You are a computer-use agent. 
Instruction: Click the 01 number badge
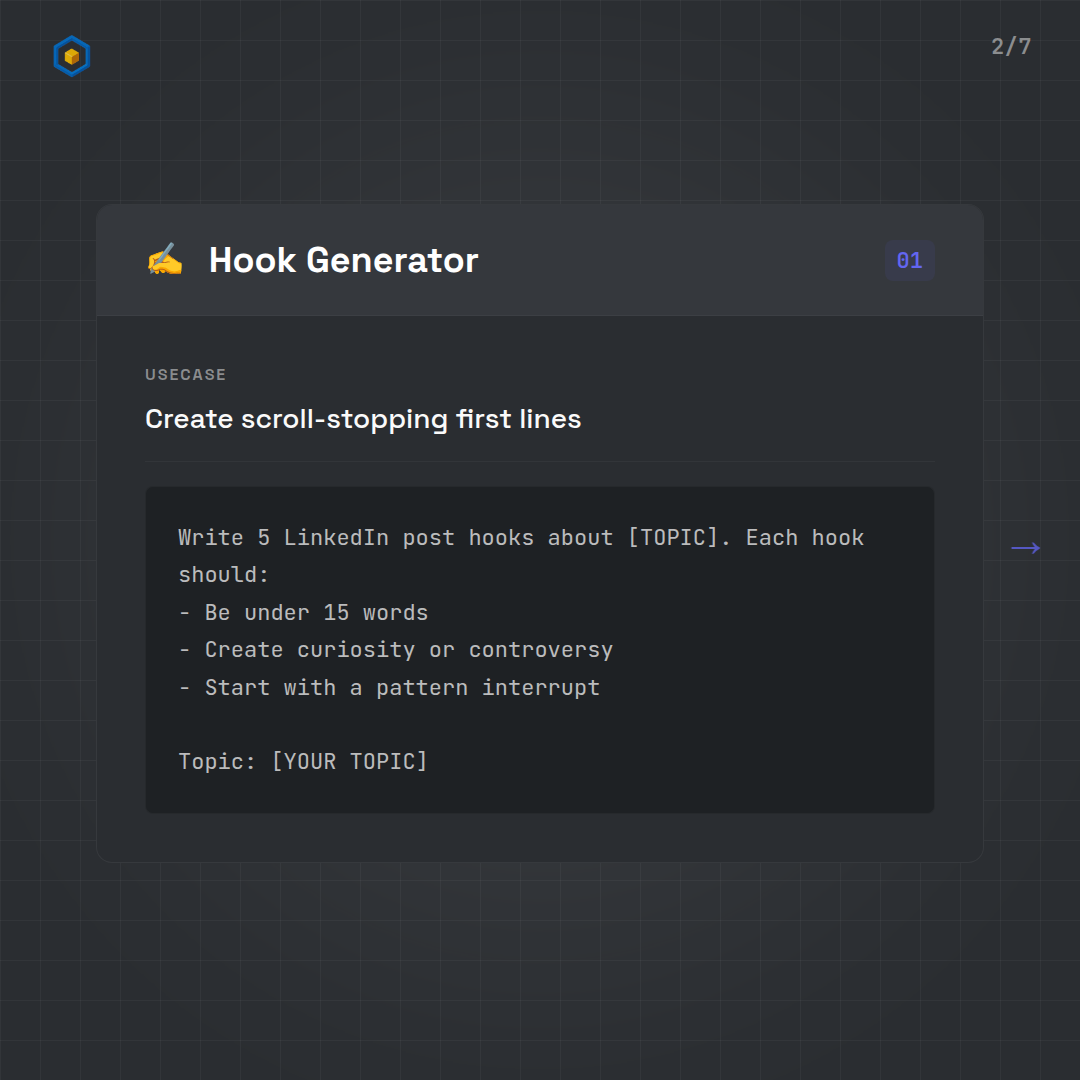click(x=909, y=261)
